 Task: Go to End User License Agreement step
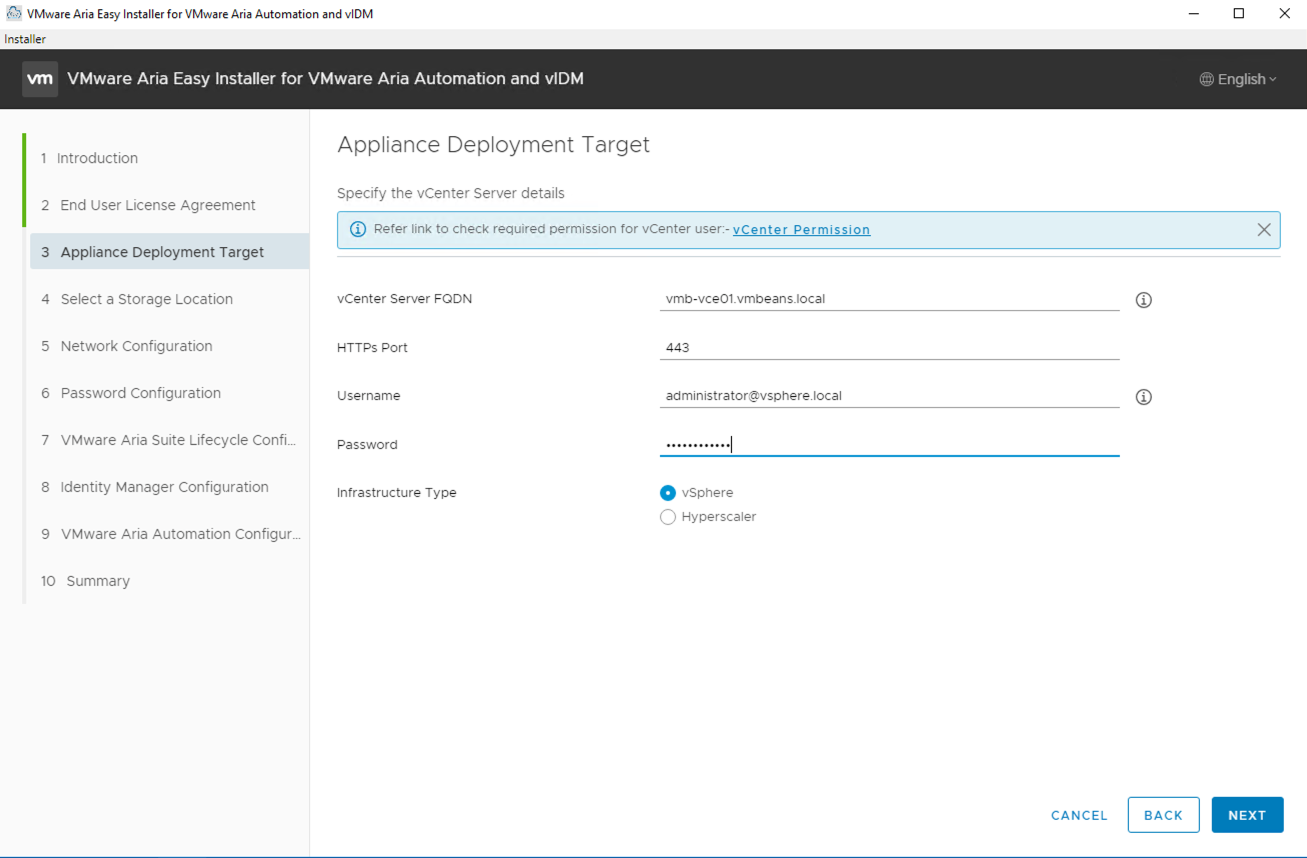pyautogui.click(x=148, y=205)
